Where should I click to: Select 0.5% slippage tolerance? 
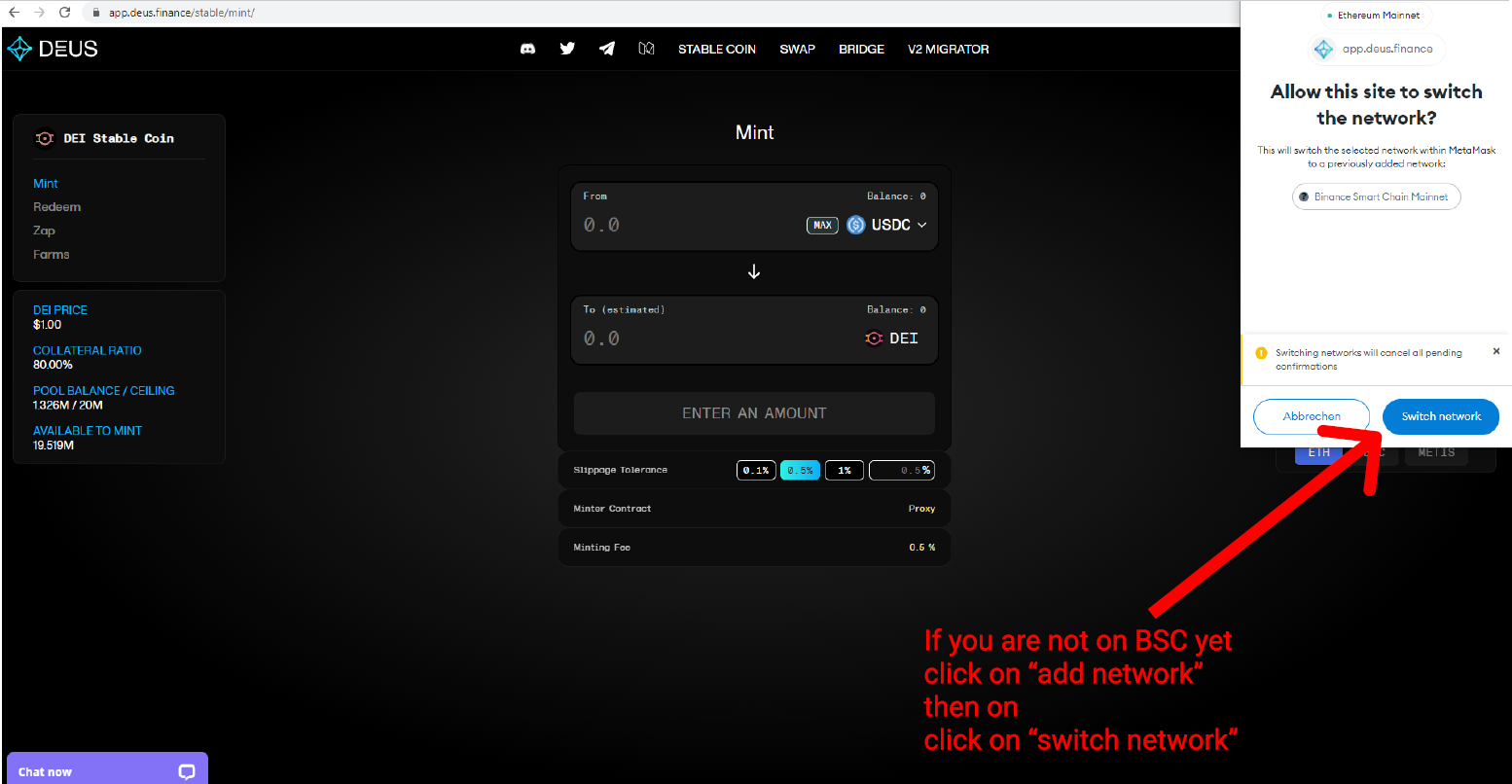click(800, 471)
